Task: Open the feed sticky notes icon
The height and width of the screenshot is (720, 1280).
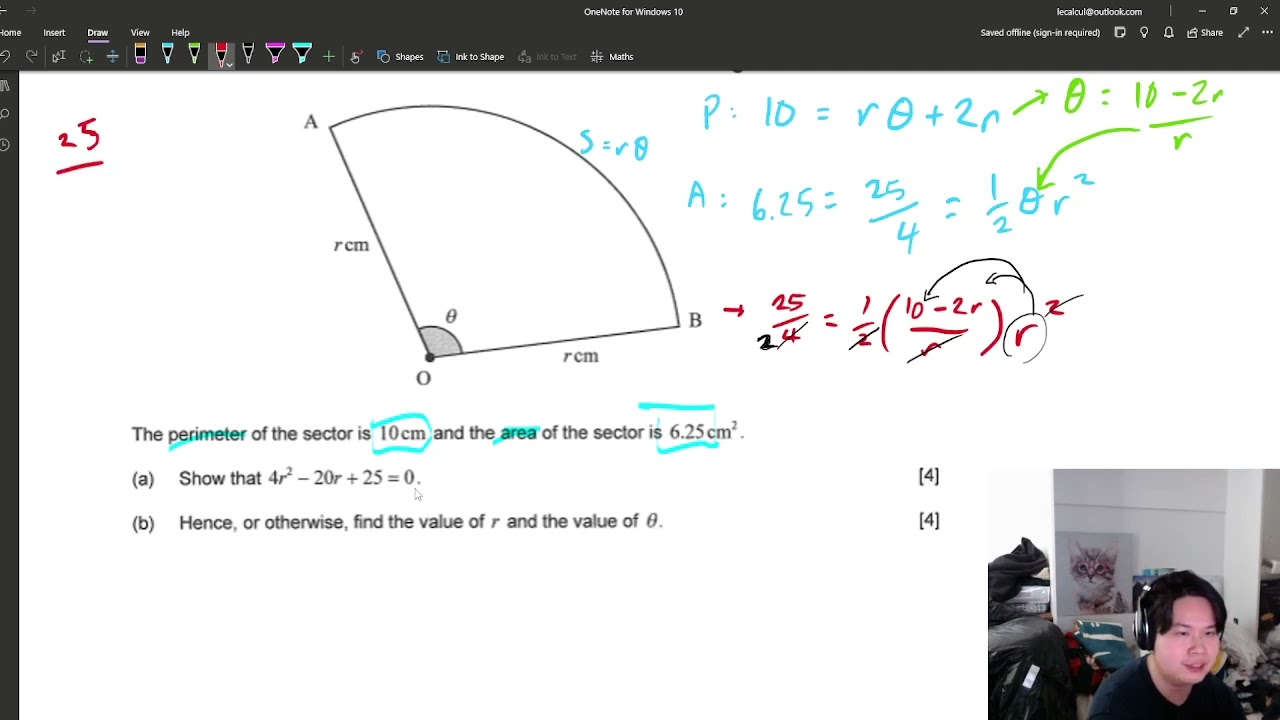Action: click(x=1120, y=33)
